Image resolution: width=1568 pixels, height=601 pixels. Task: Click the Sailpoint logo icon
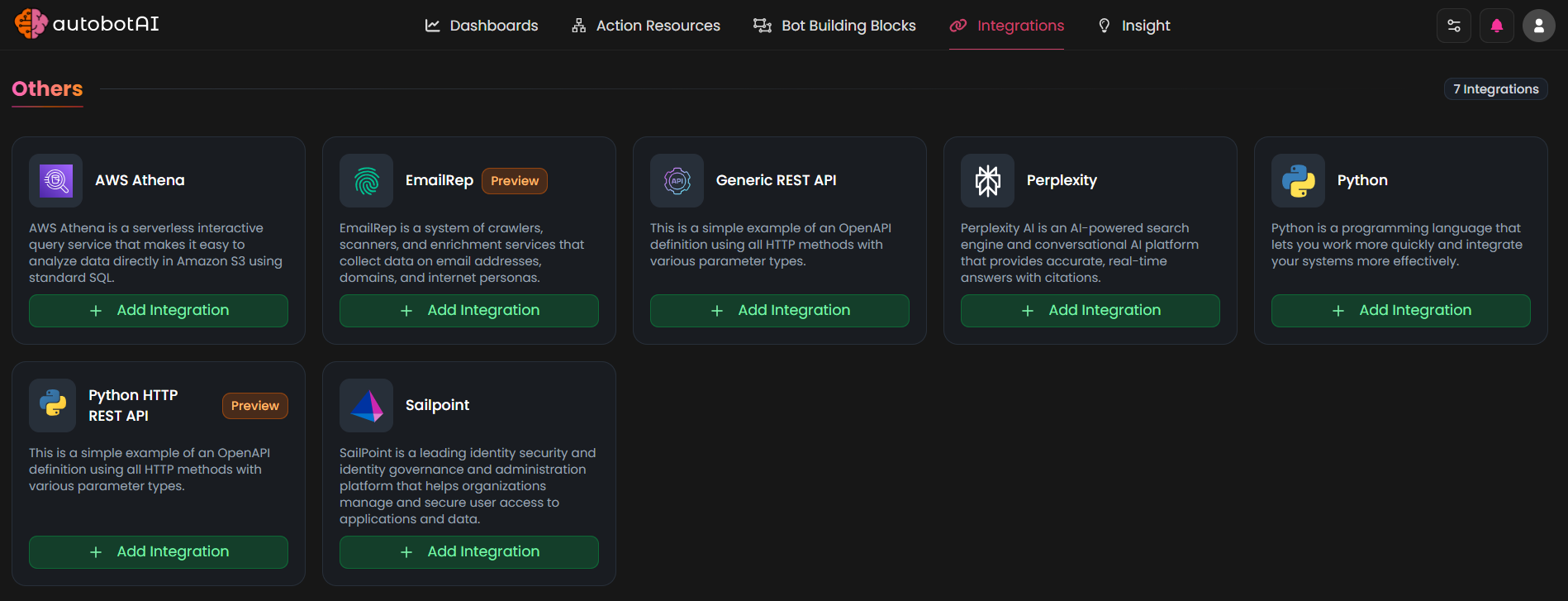367,405
